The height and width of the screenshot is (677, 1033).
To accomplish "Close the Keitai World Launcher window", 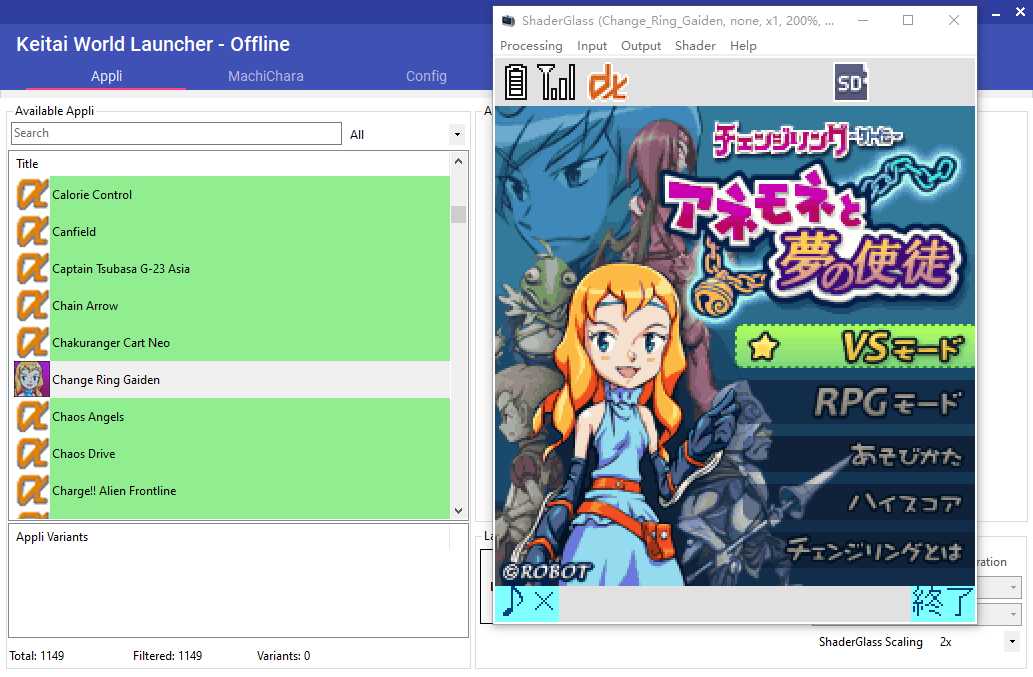I will point(1020,12).
